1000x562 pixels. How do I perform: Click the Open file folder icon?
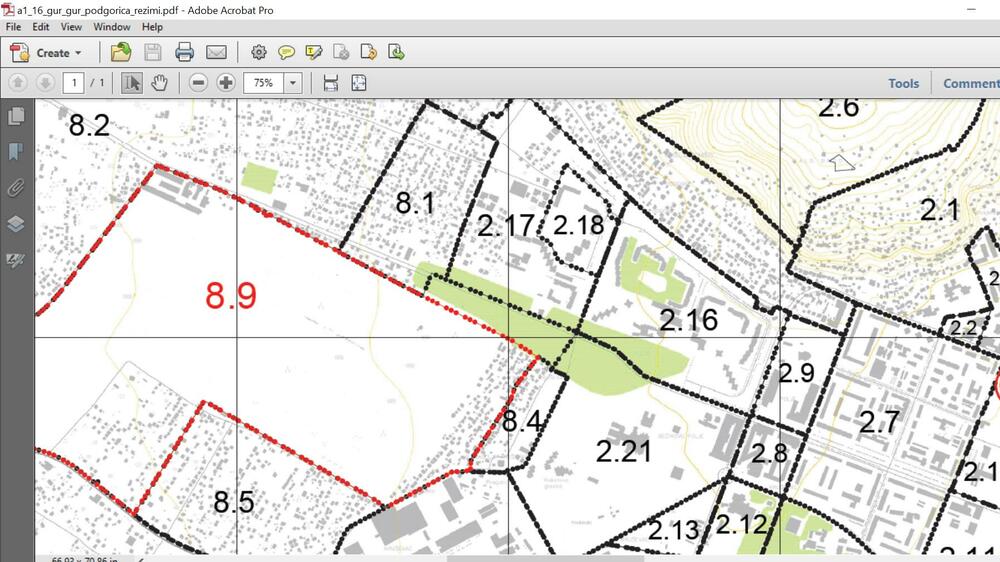click(x=121, y=52)
